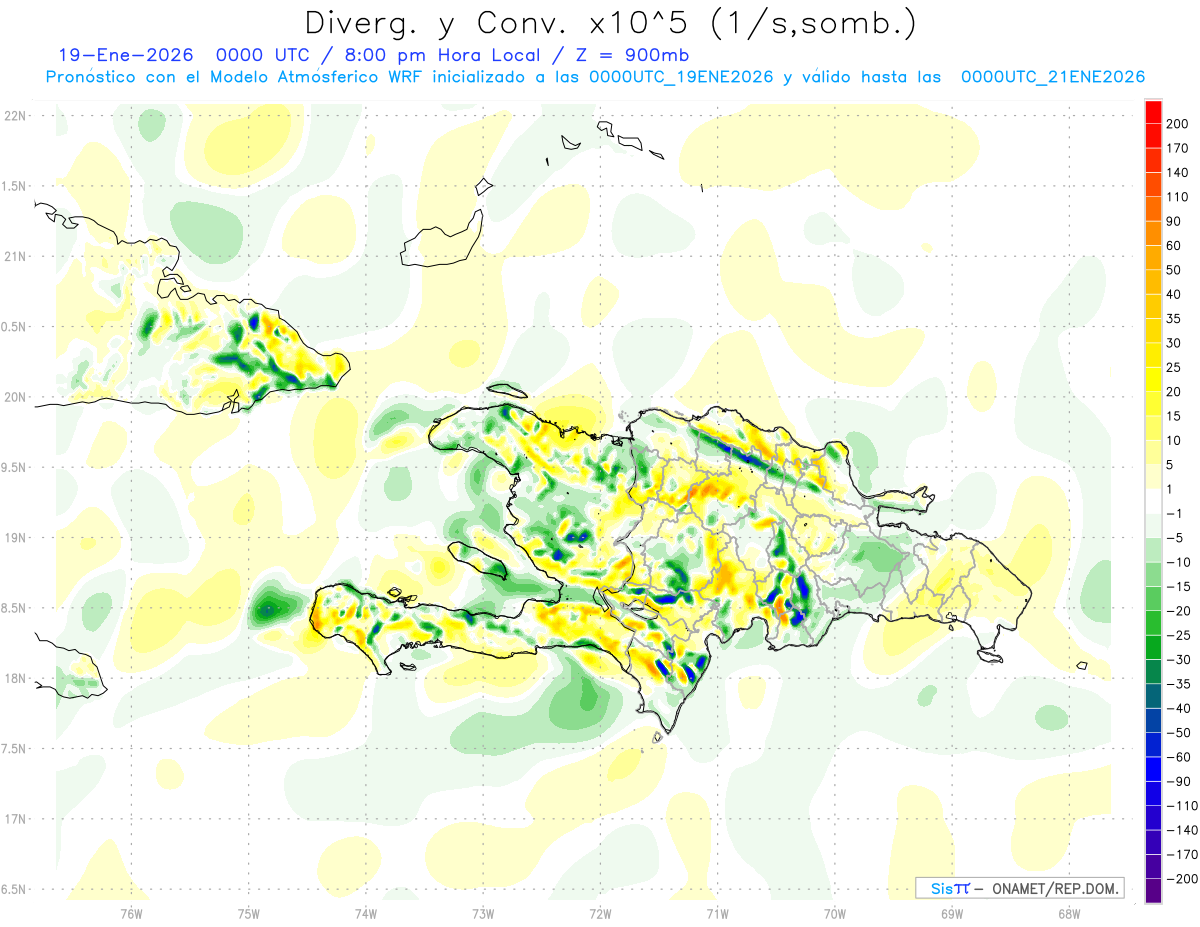
Task: Click the colorbar label '-15'
Action: click(1181, 587)
